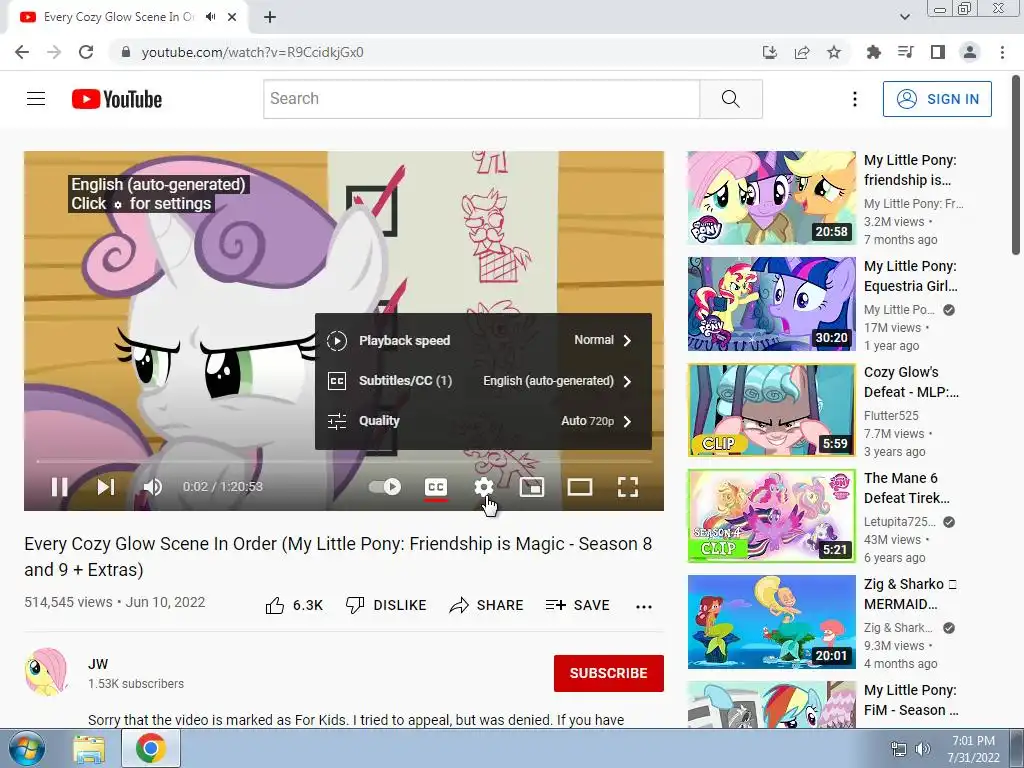Viewport: 1024px width, 768px height.
Task: Open the 20:58 My Little Pony thumbnail
Action: click(771, 198)
